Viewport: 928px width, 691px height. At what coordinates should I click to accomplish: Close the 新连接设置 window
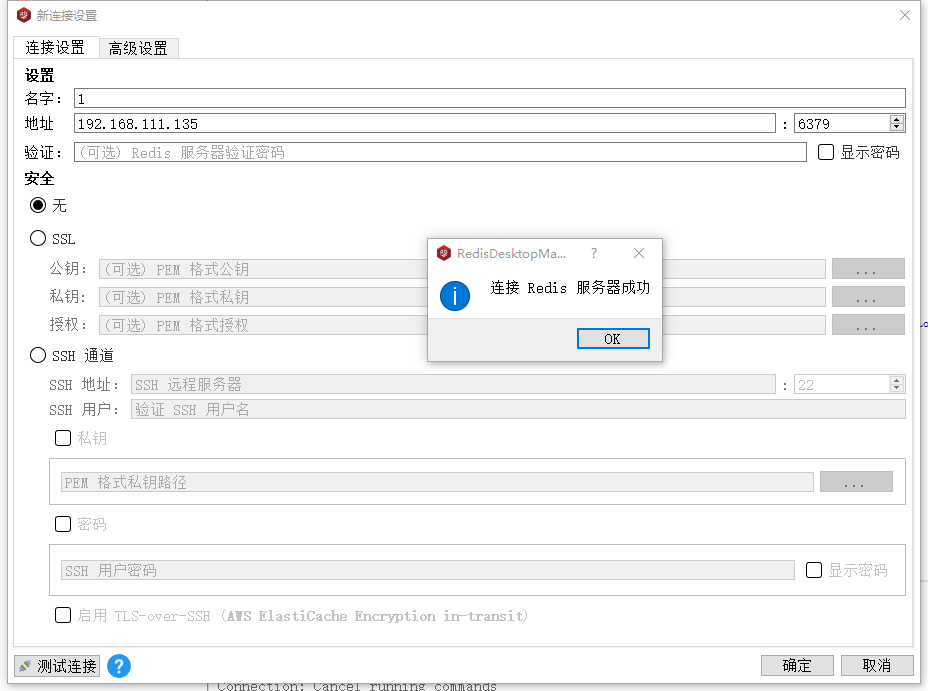[x=904, y=15]
